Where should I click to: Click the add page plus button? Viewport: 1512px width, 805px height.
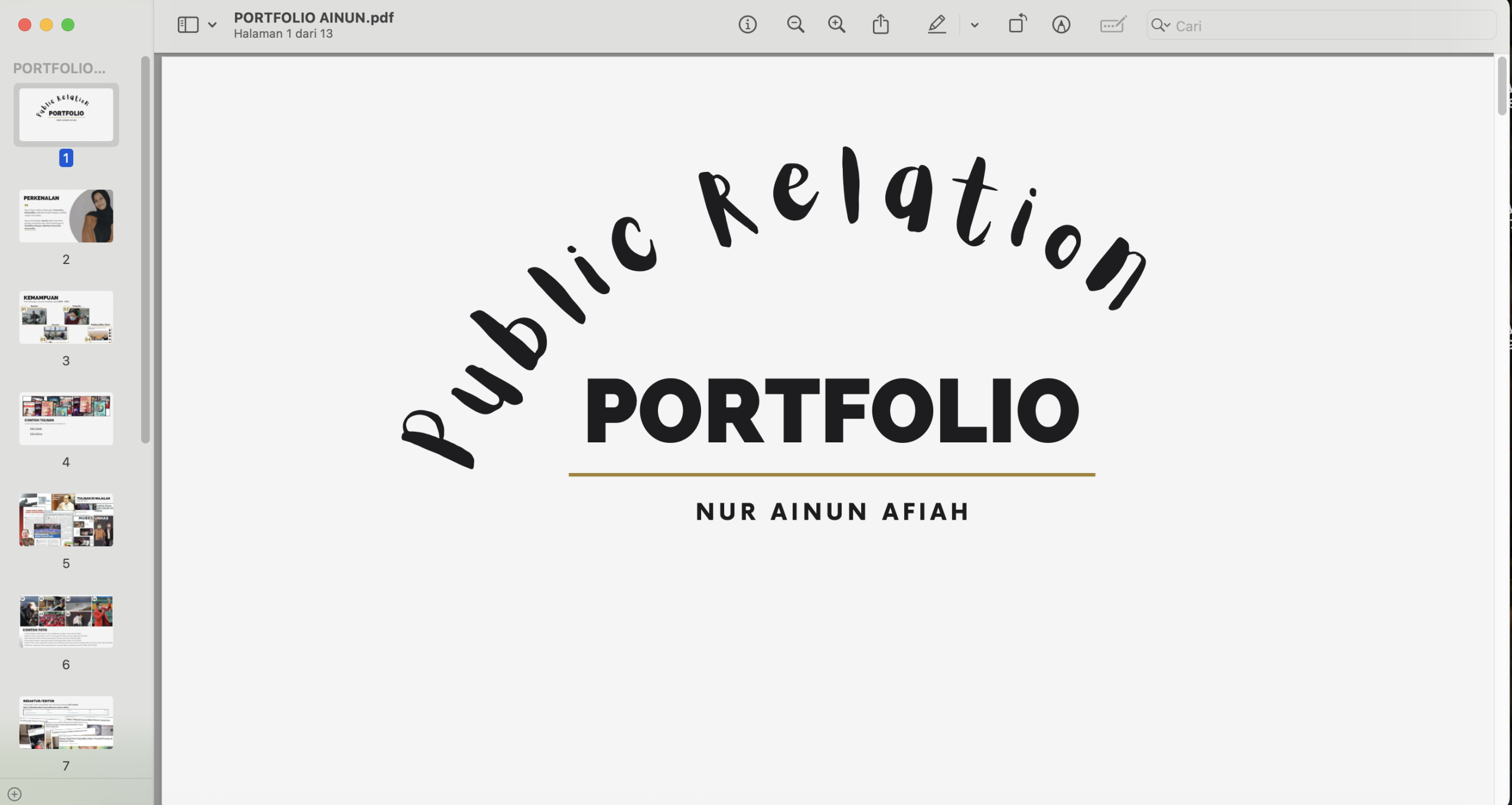15,794
